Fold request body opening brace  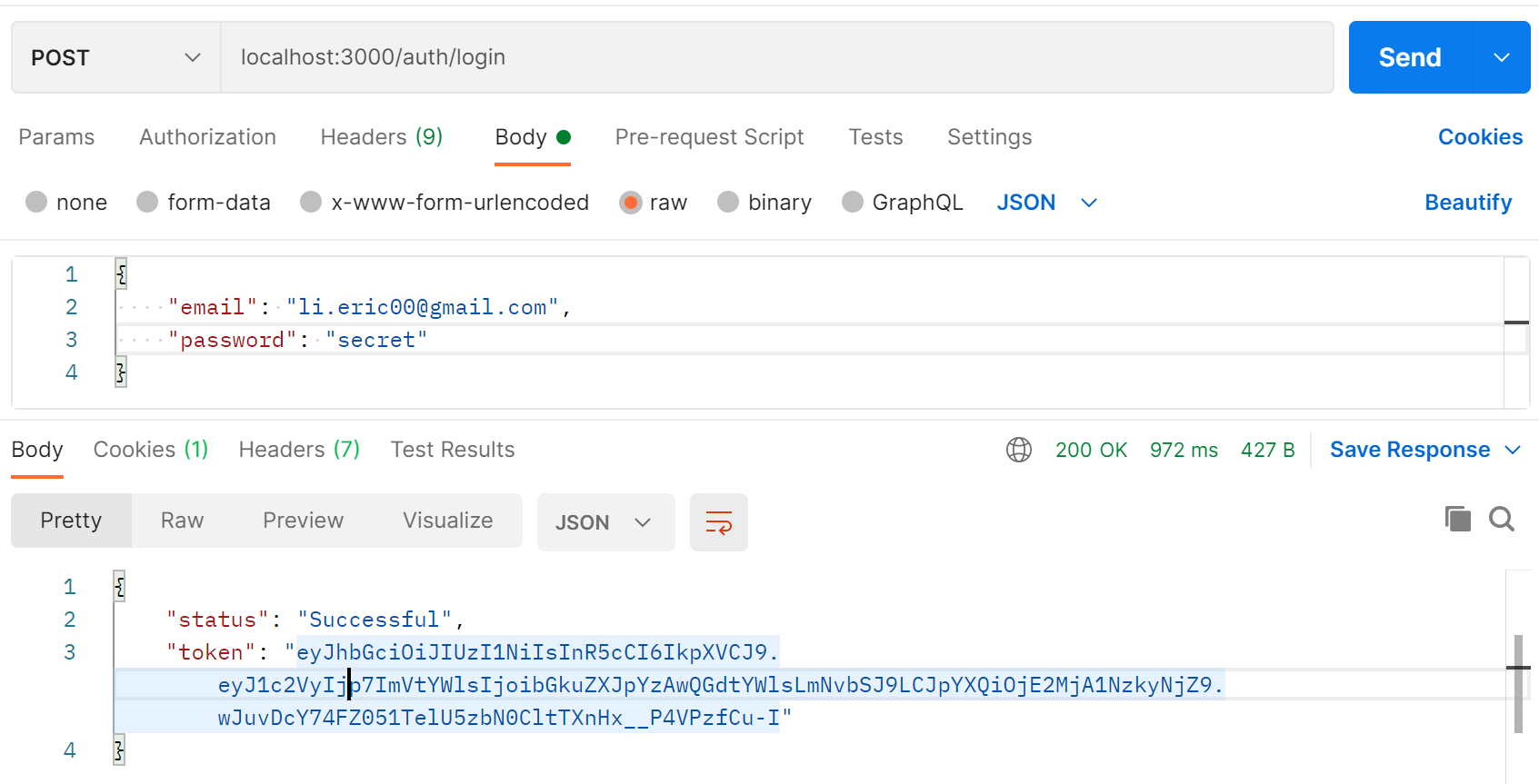(121, 273)
